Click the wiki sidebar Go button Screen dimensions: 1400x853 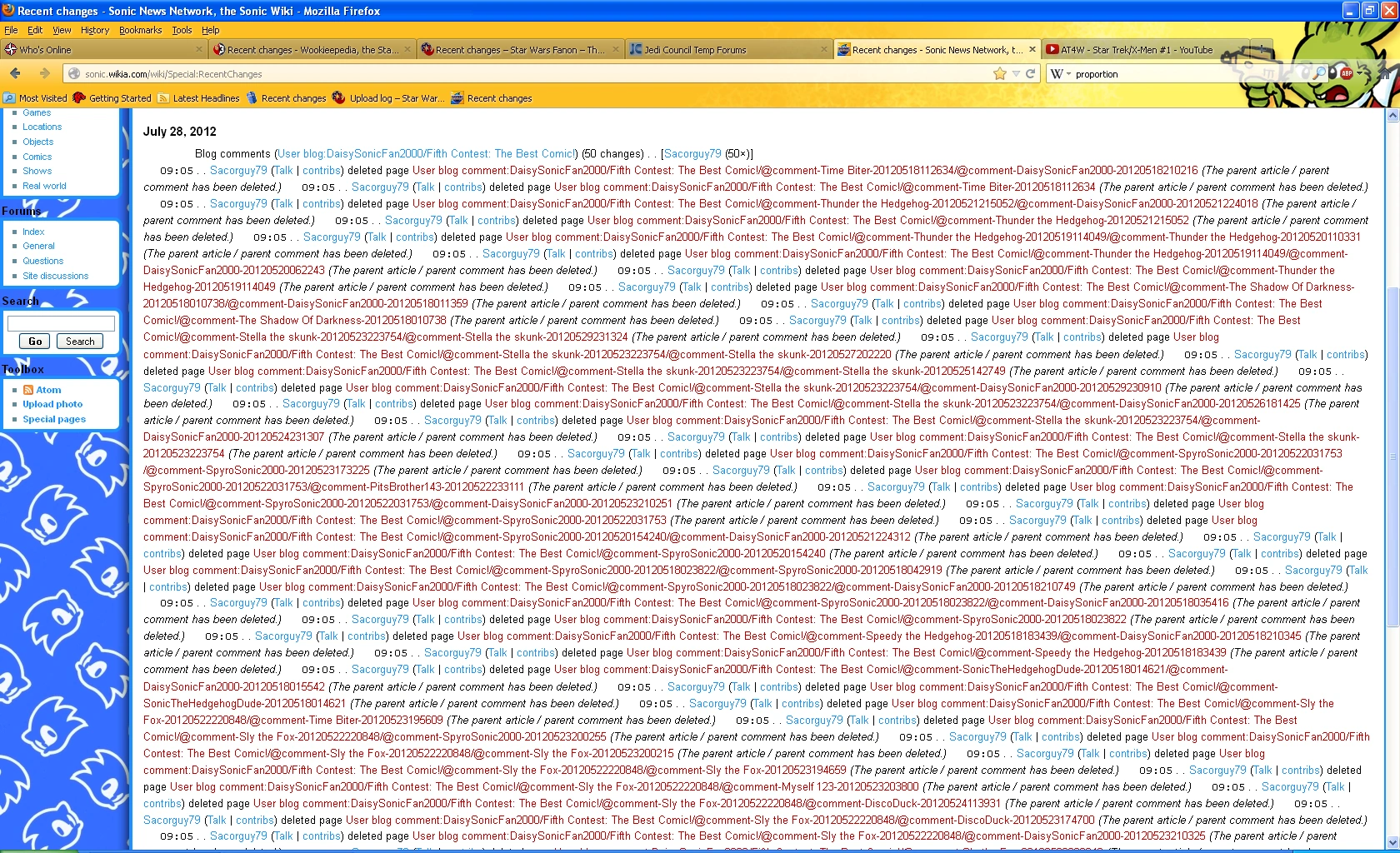pos(35,342)
